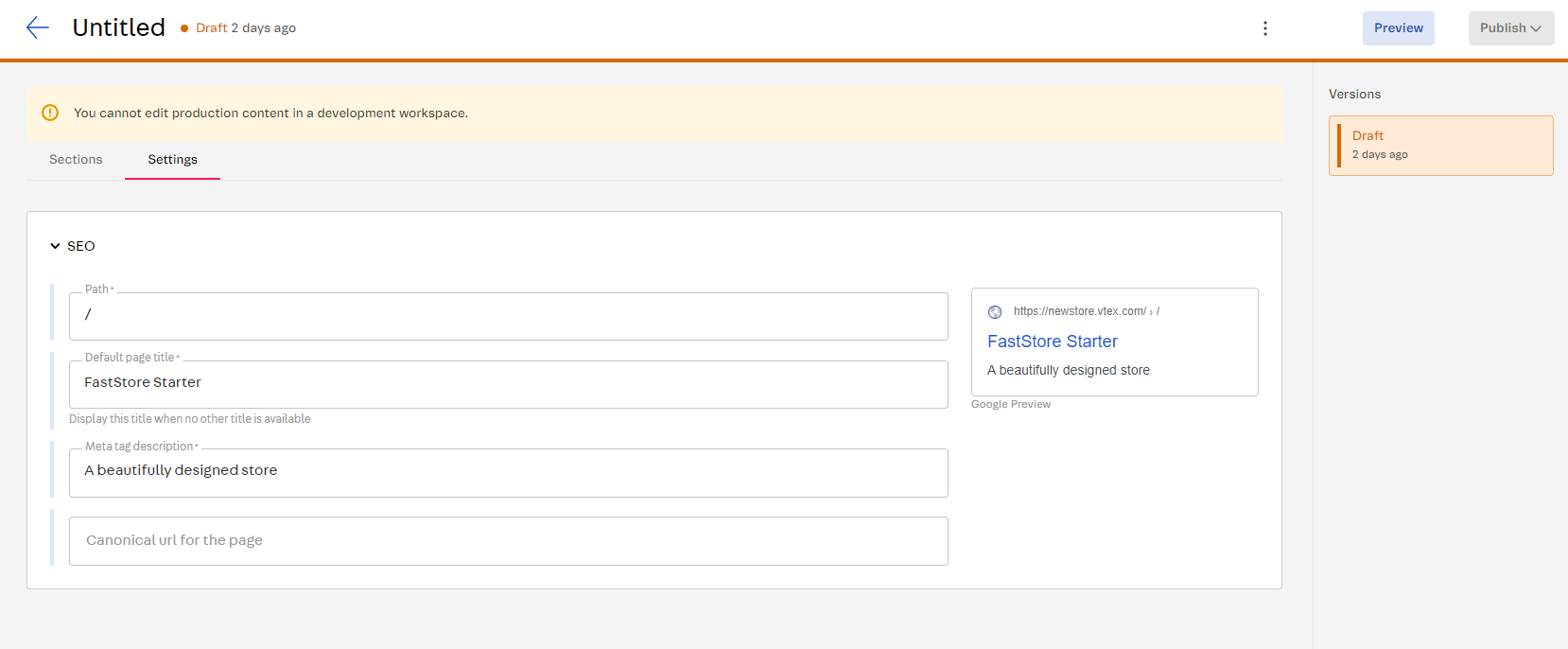This screenshot has width=1568, height=649.
Task: Click the globe icon in Google Preview
Action: point(995,312)
